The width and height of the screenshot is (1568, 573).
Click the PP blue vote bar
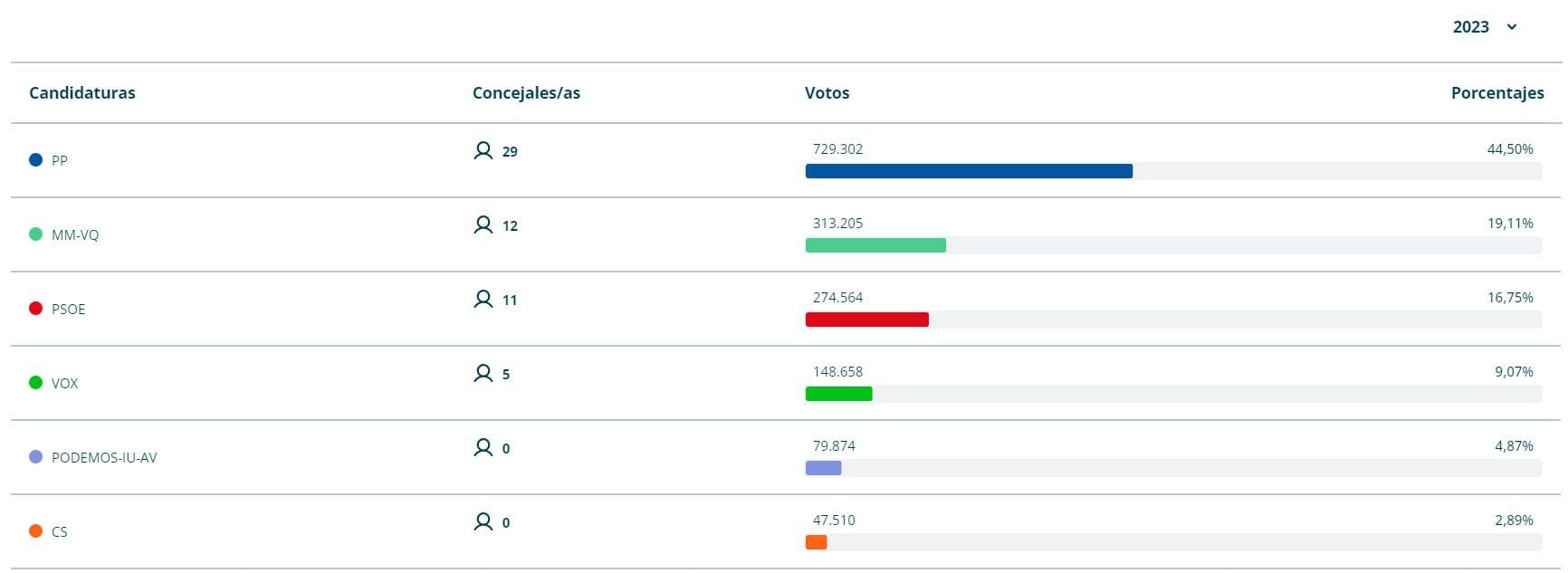pos(969,171)
